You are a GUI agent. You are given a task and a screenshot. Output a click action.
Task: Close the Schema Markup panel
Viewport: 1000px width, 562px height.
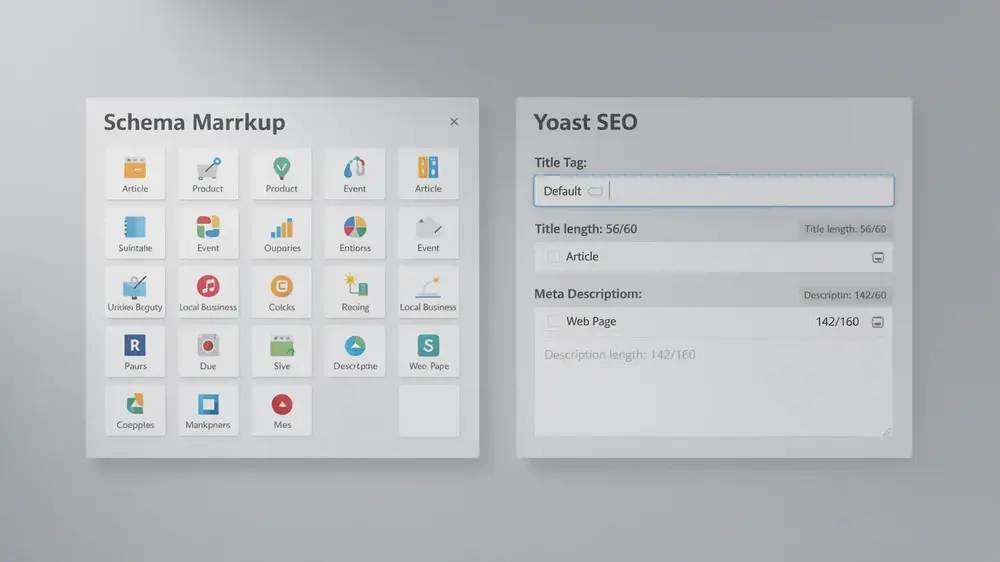pos(454,122)
